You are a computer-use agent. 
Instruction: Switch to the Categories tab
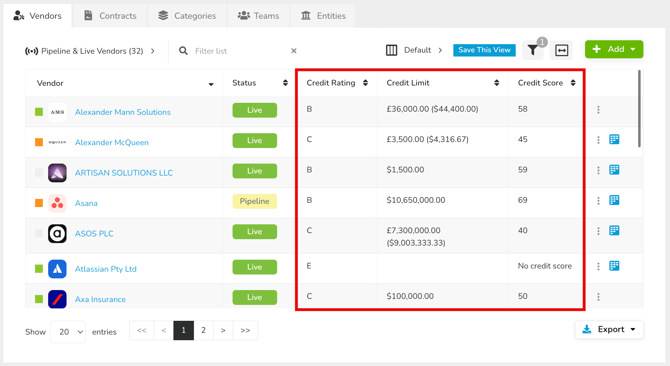(x=187, y=16)
